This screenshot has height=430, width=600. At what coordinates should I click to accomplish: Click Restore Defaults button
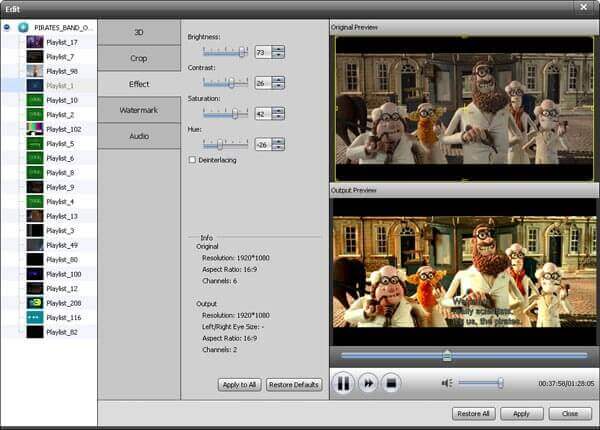[293, 384]
